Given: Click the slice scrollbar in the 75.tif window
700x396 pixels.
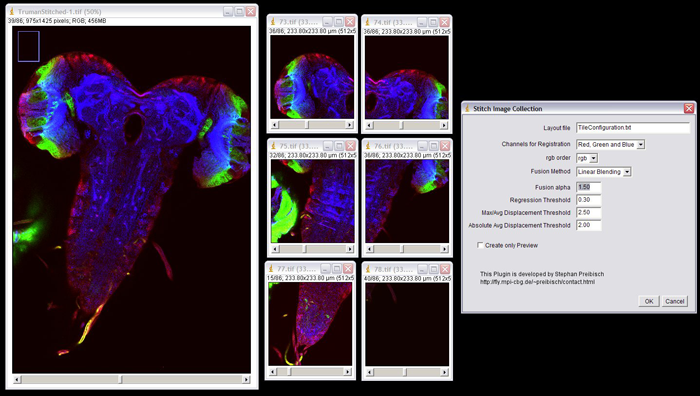Looking at the screenshot, I should 312,249.
